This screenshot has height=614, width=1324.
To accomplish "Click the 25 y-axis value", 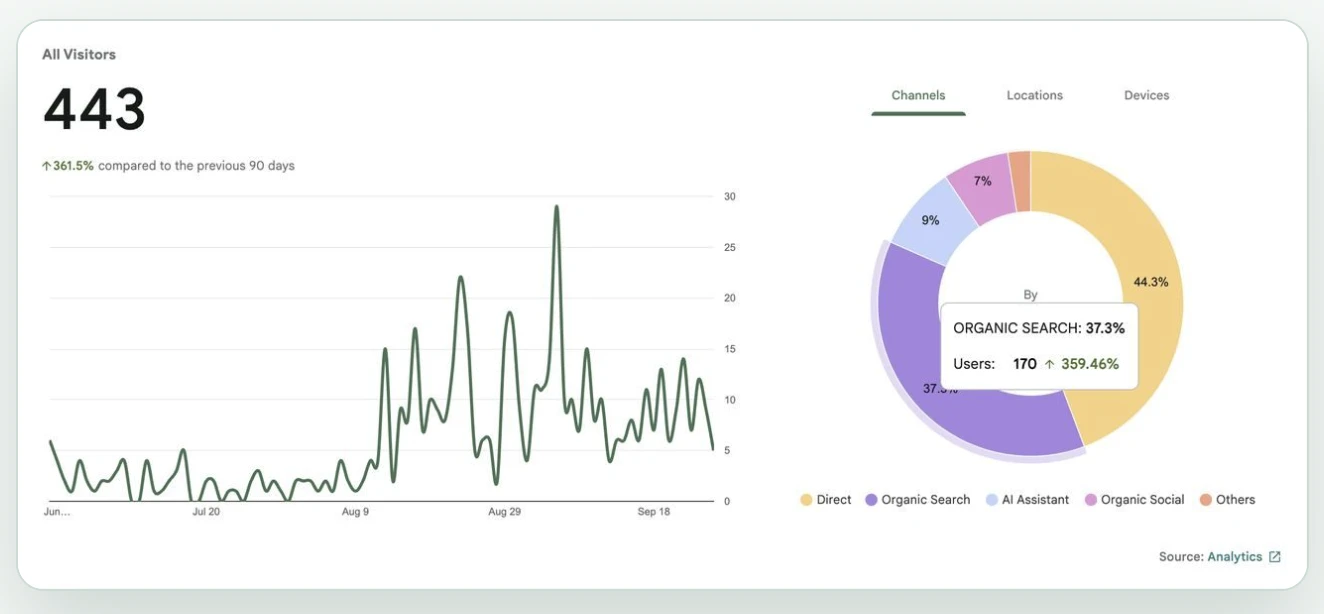I will tap(730, 248).
